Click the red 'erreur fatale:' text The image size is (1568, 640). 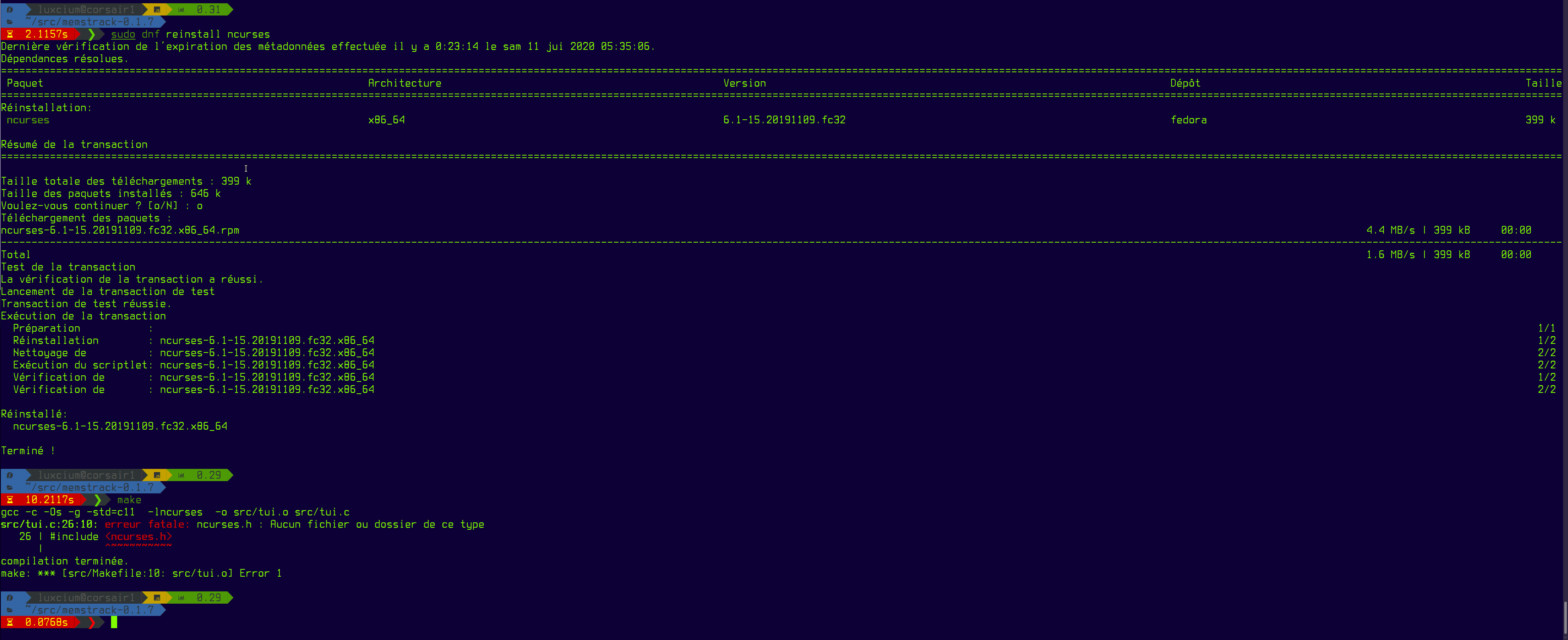[x=147, y=524]
